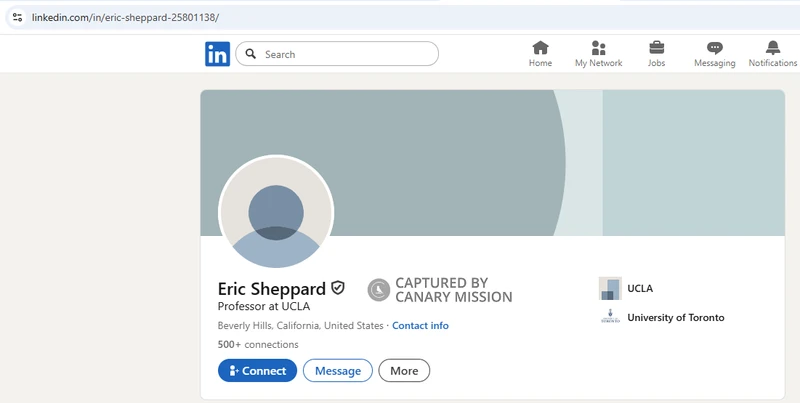Click the Message button
Viewport: 800px width, 403px height.
click(x=338, y=371)
